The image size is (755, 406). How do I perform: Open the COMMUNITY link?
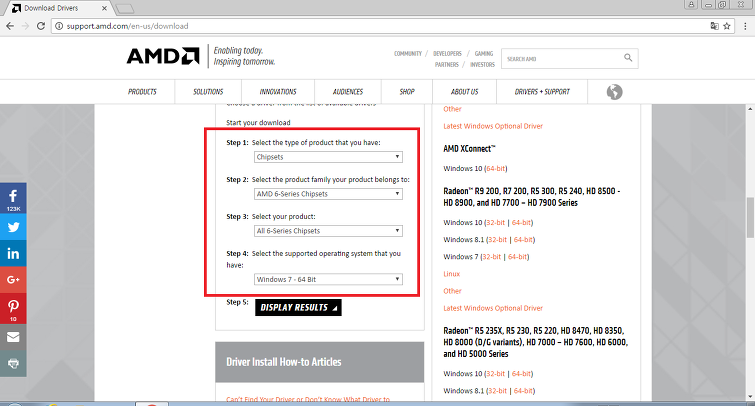408,53
